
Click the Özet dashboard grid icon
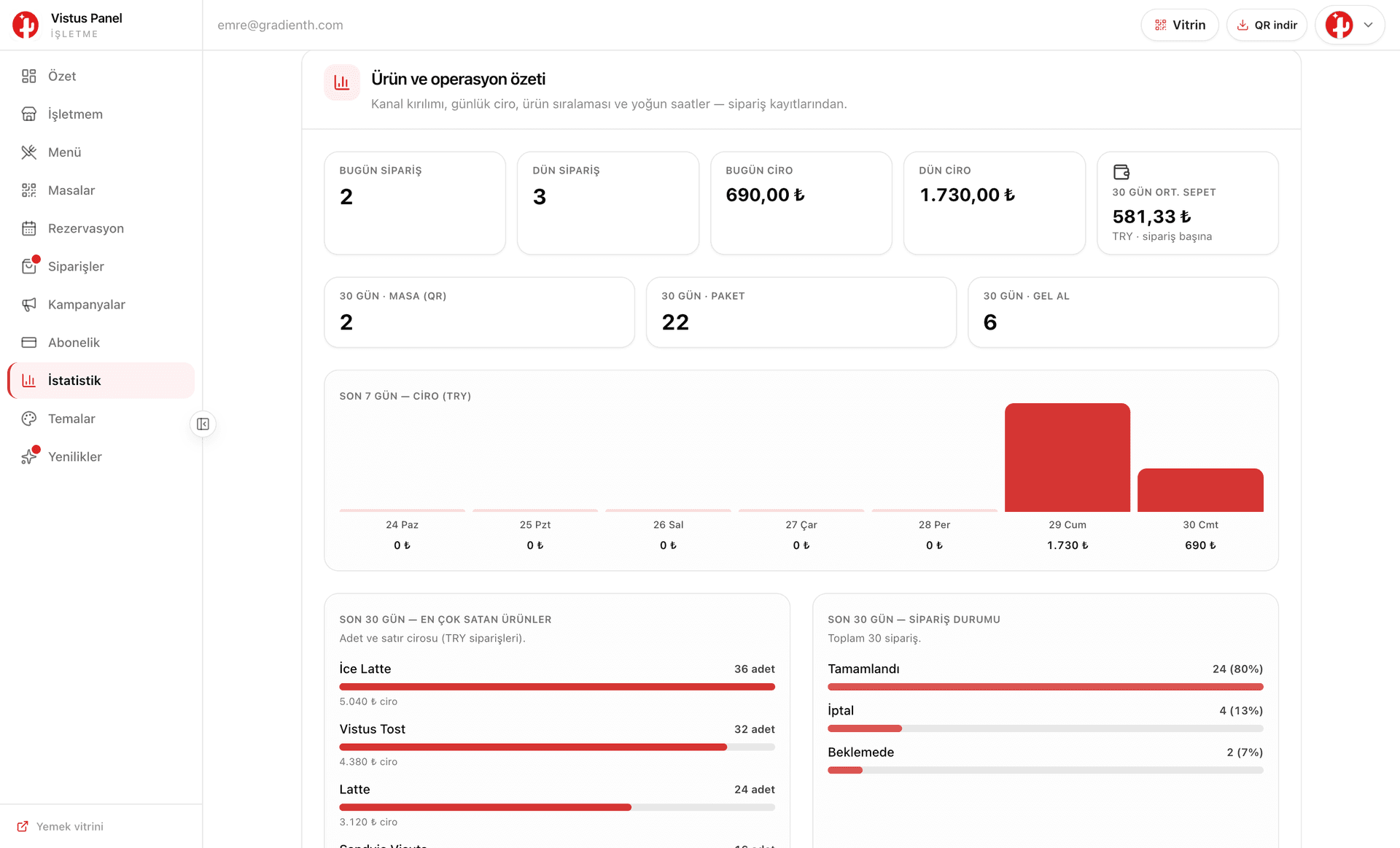click(x=29, y=76)
